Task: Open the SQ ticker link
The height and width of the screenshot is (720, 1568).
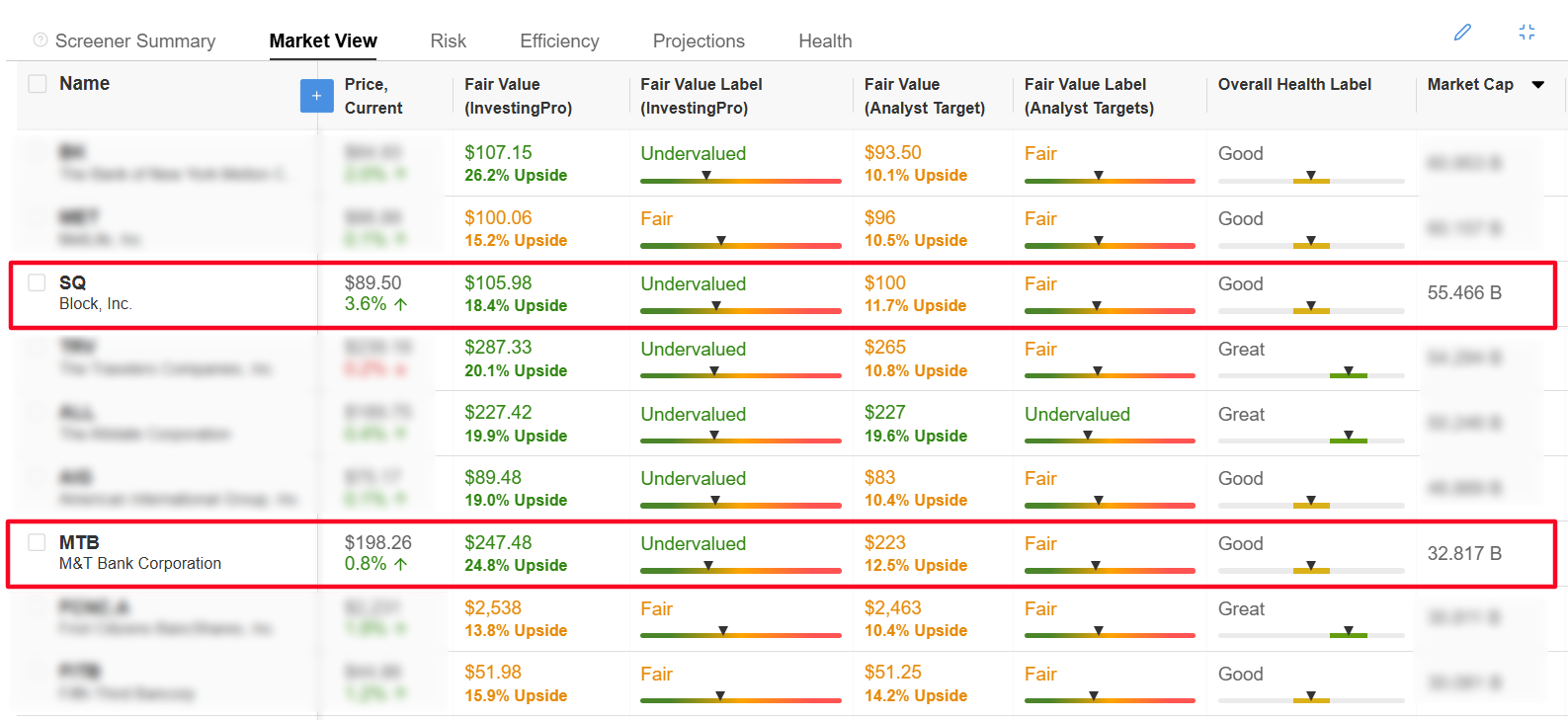Action: pyautogui.click(x=72, y=282)
